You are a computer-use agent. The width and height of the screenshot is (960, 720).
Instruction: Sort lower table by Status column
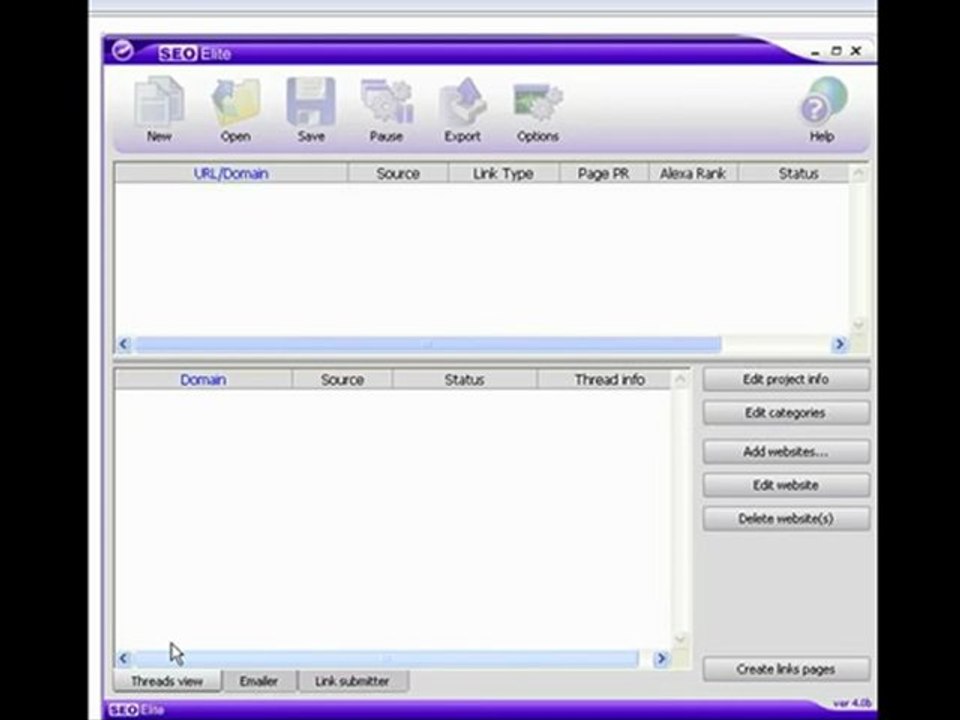point(464,380)
